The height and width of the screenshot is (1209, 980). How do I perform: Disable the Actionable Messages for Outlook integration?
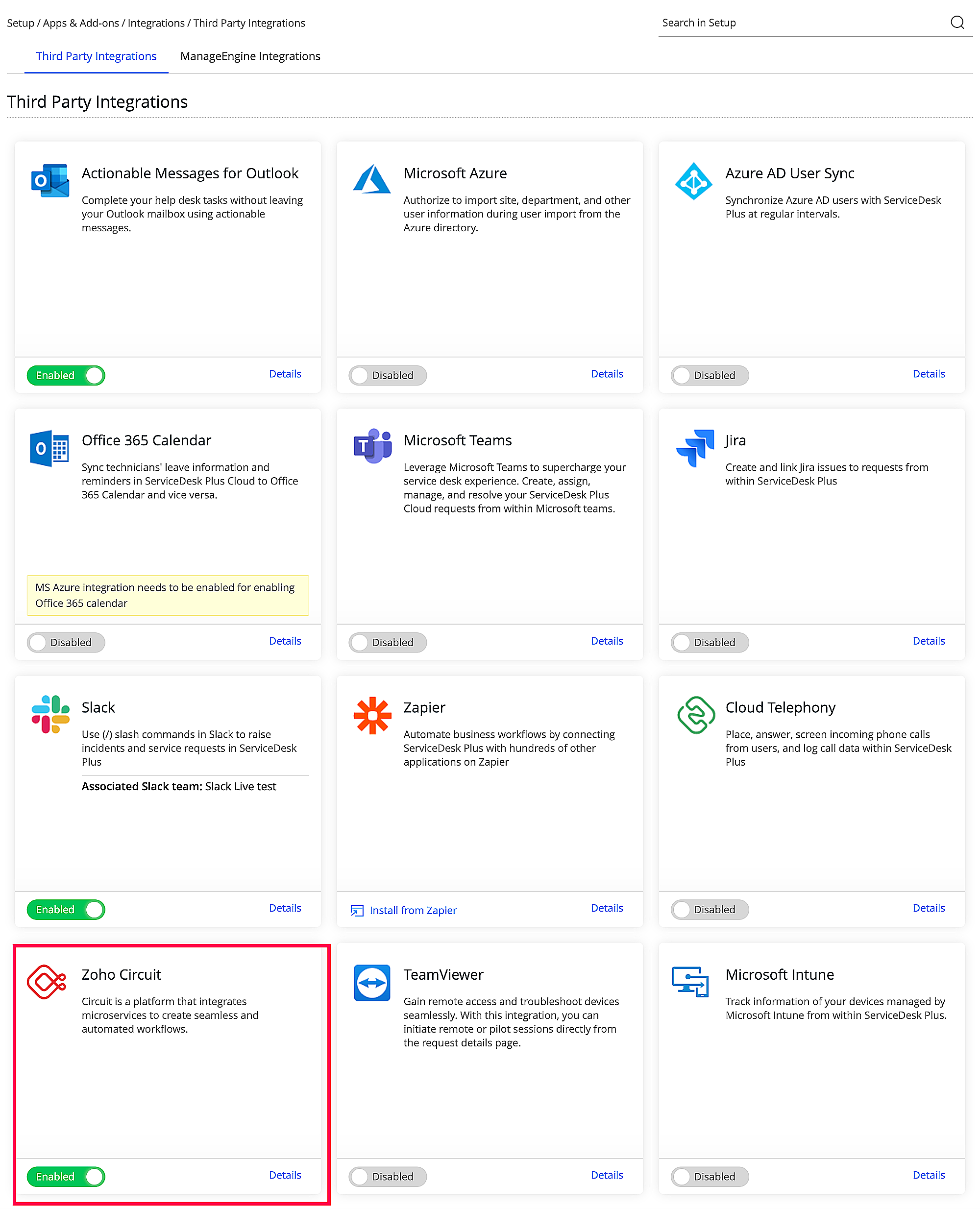66,375
